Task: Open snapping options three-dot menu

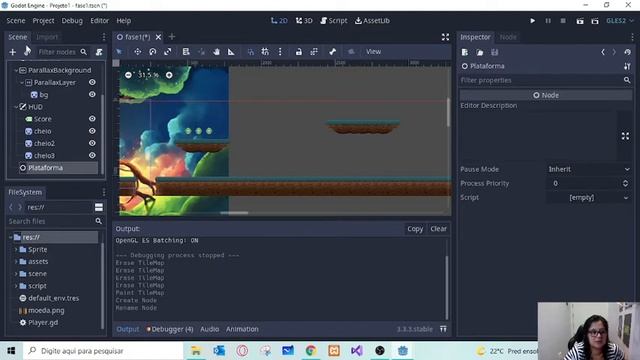Action: pos(280,51)
